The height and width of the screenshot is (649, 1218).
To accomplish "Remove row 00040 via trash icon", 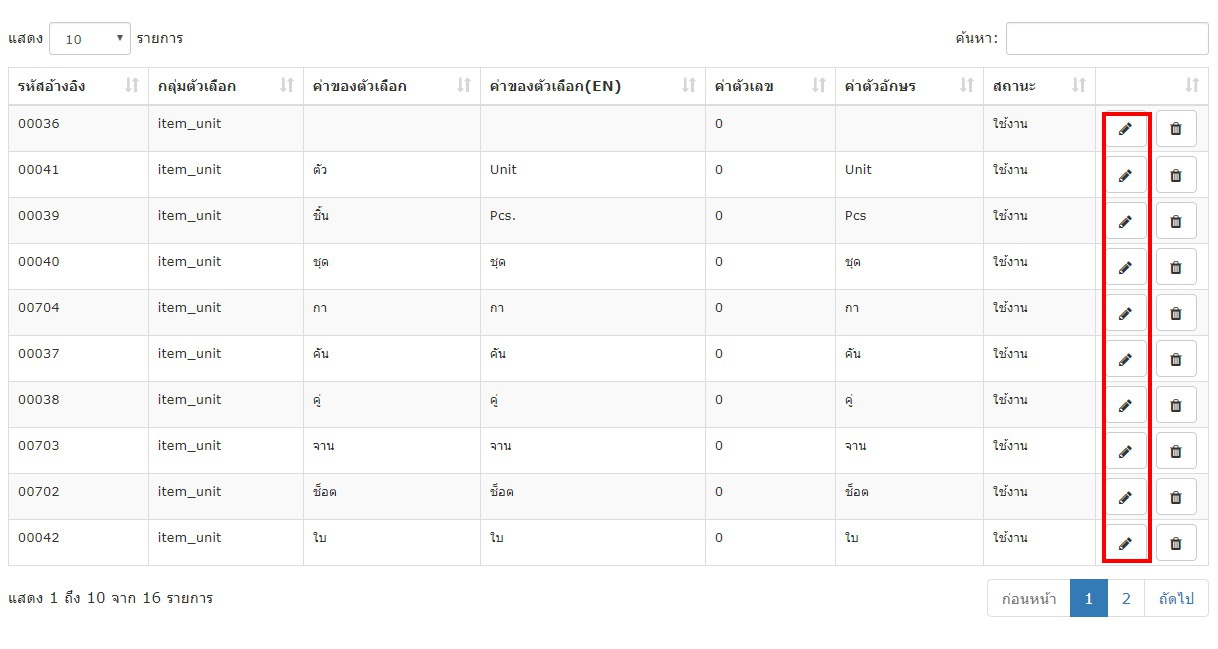I will coord(1176,267).
